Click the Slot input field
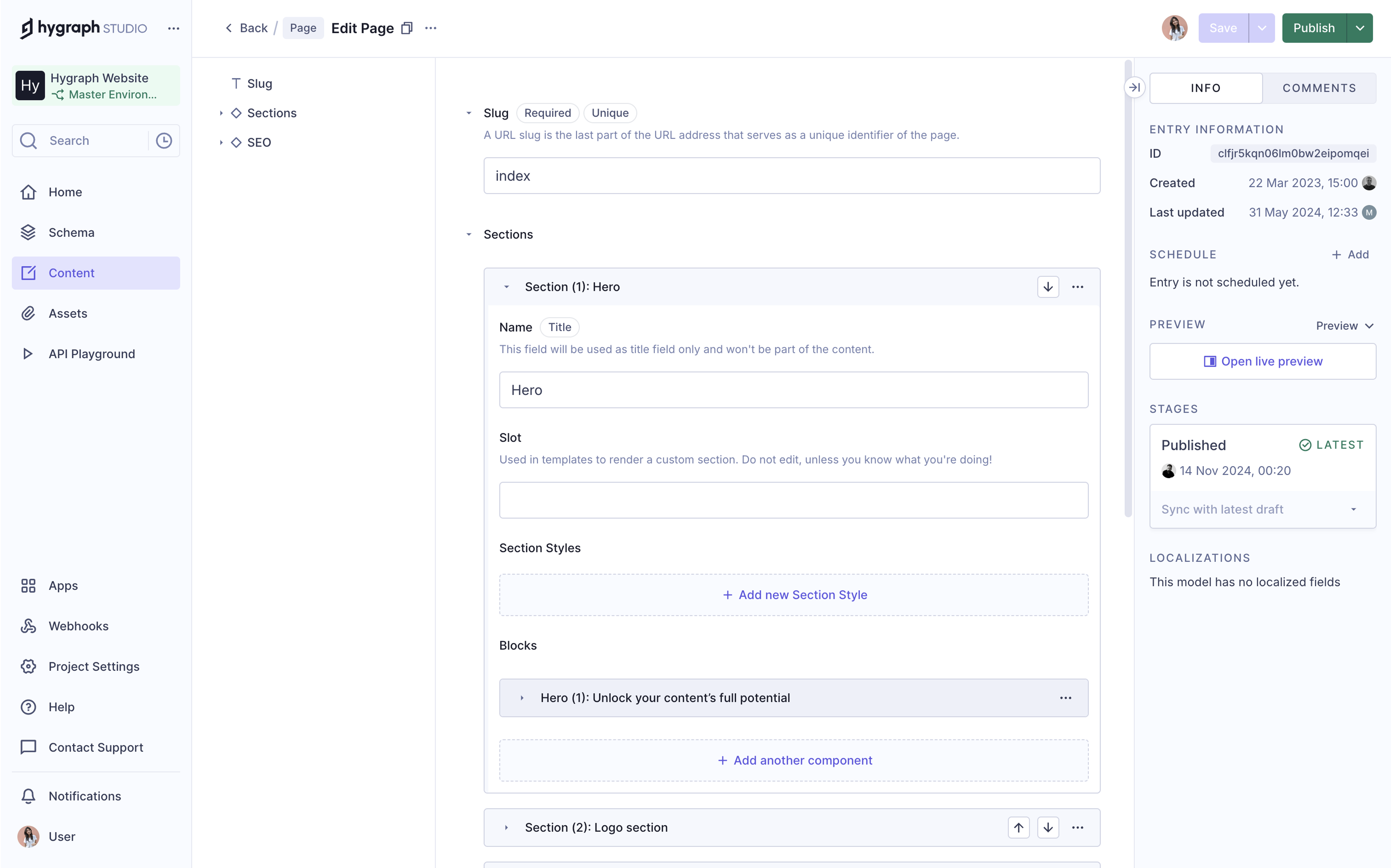1391x868 pixels. click(793, 500)
